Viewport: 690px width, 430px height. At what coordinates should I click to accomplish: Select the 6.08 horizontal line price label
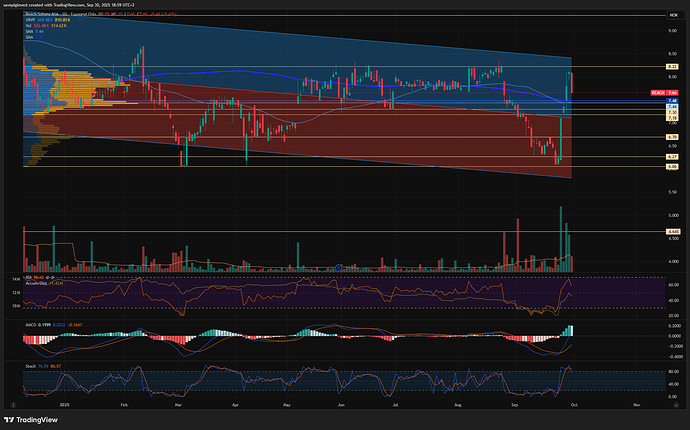[672, 167]
